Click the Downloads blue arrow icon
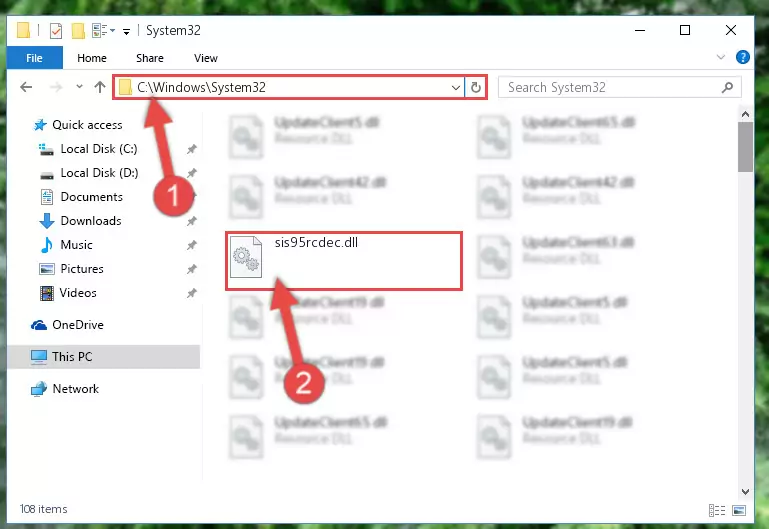 click(47, 221)
